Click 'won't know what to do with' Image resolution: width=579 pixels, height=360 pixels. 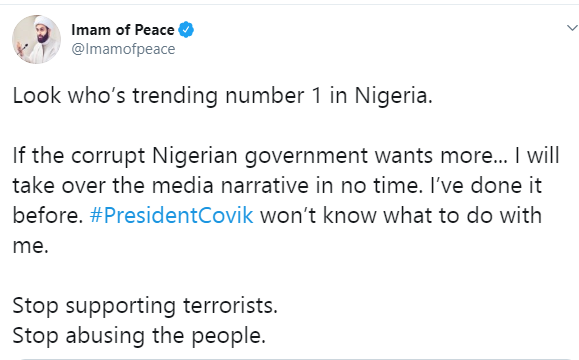[x=401, y=216]
